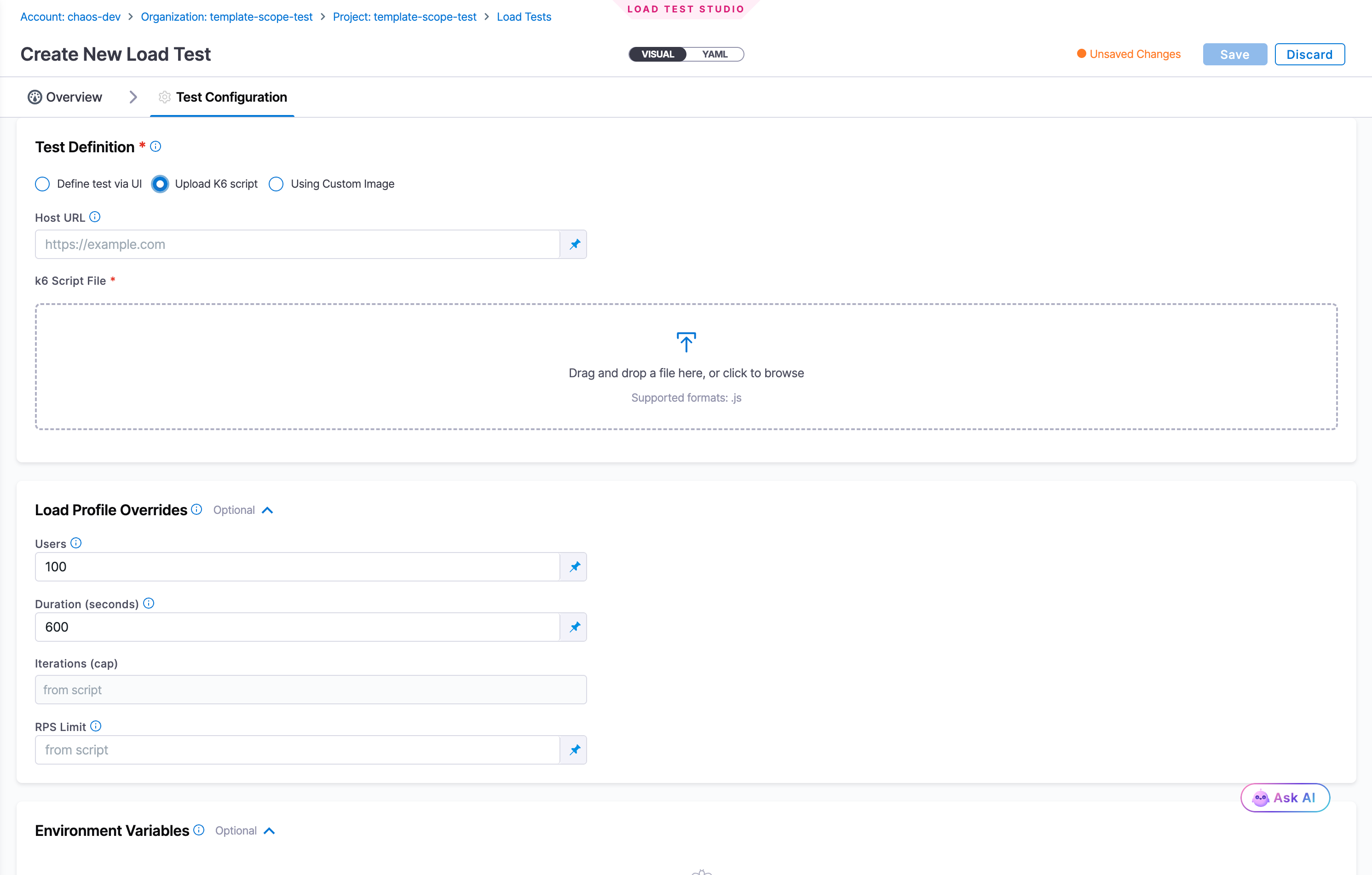Click the Duration (seconds) info icon

(x=149, y=603)
